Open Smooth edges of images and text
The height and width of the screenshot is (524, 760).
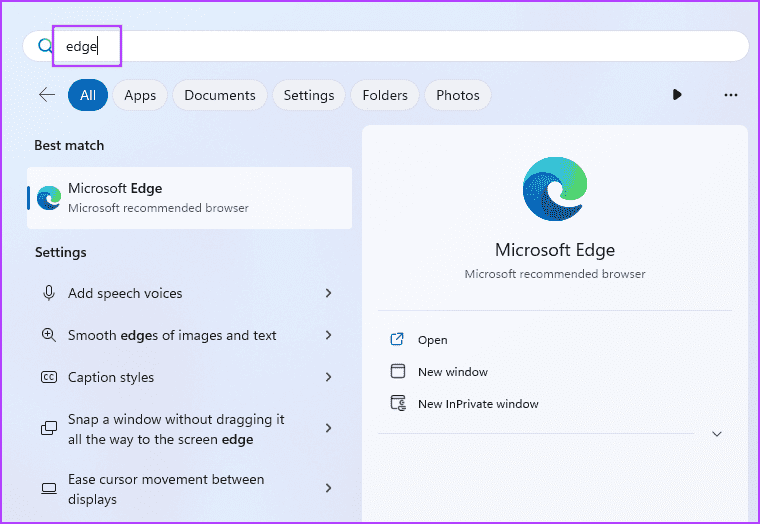click(x=190, y=335)
